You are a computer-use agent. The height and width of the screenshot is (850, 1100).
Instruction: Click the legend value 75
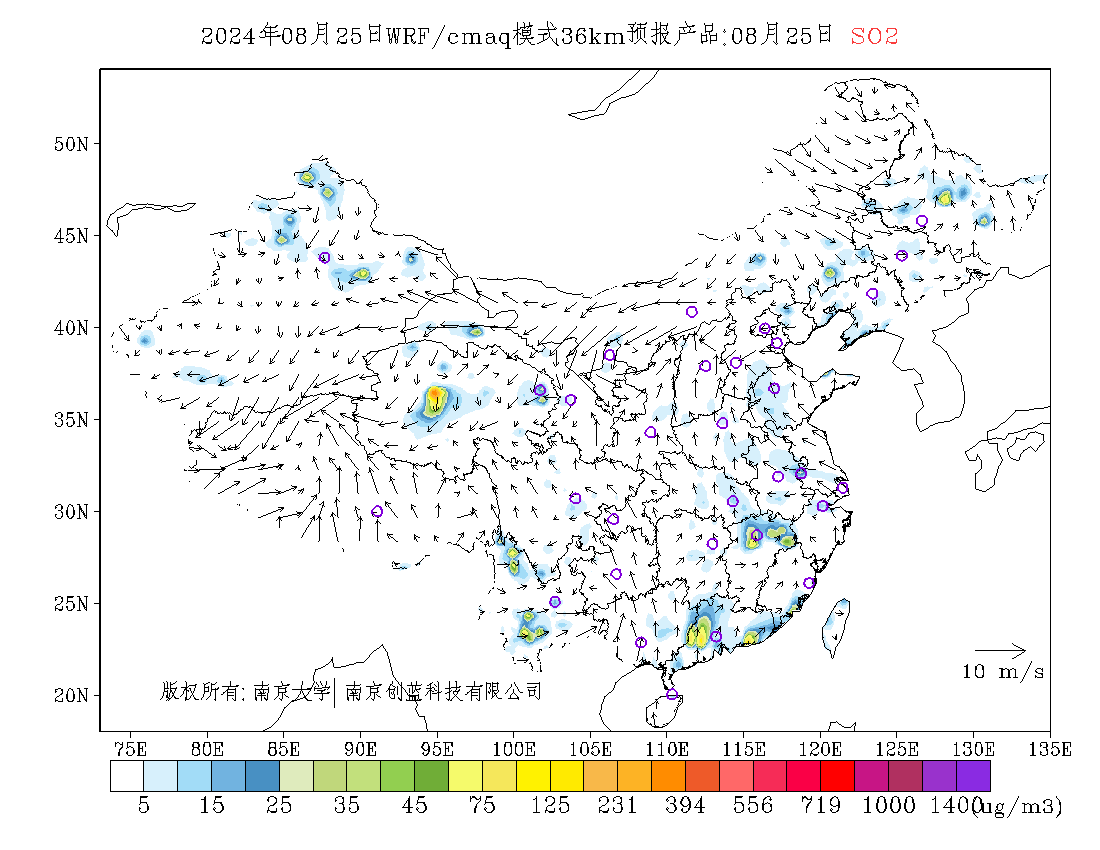point(482,805)
